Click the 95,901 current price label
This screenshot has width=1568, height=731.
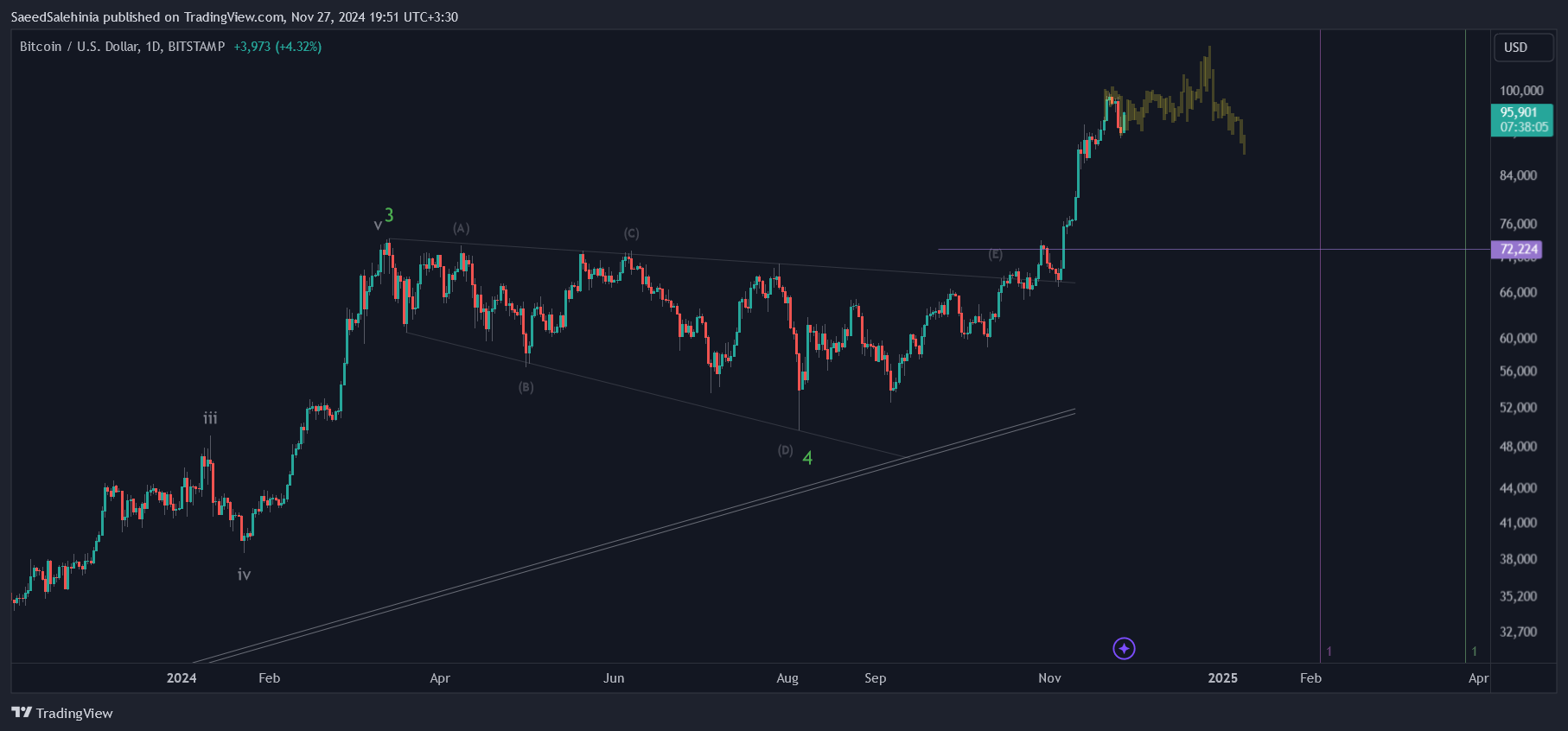[x=1519, y=112]
